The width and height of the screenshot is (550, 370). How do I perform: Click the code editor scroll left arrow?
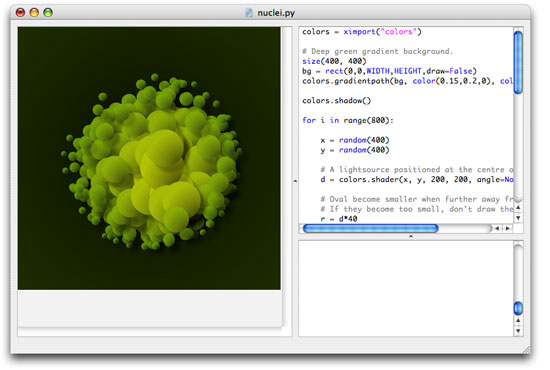(x=497, y=228)
